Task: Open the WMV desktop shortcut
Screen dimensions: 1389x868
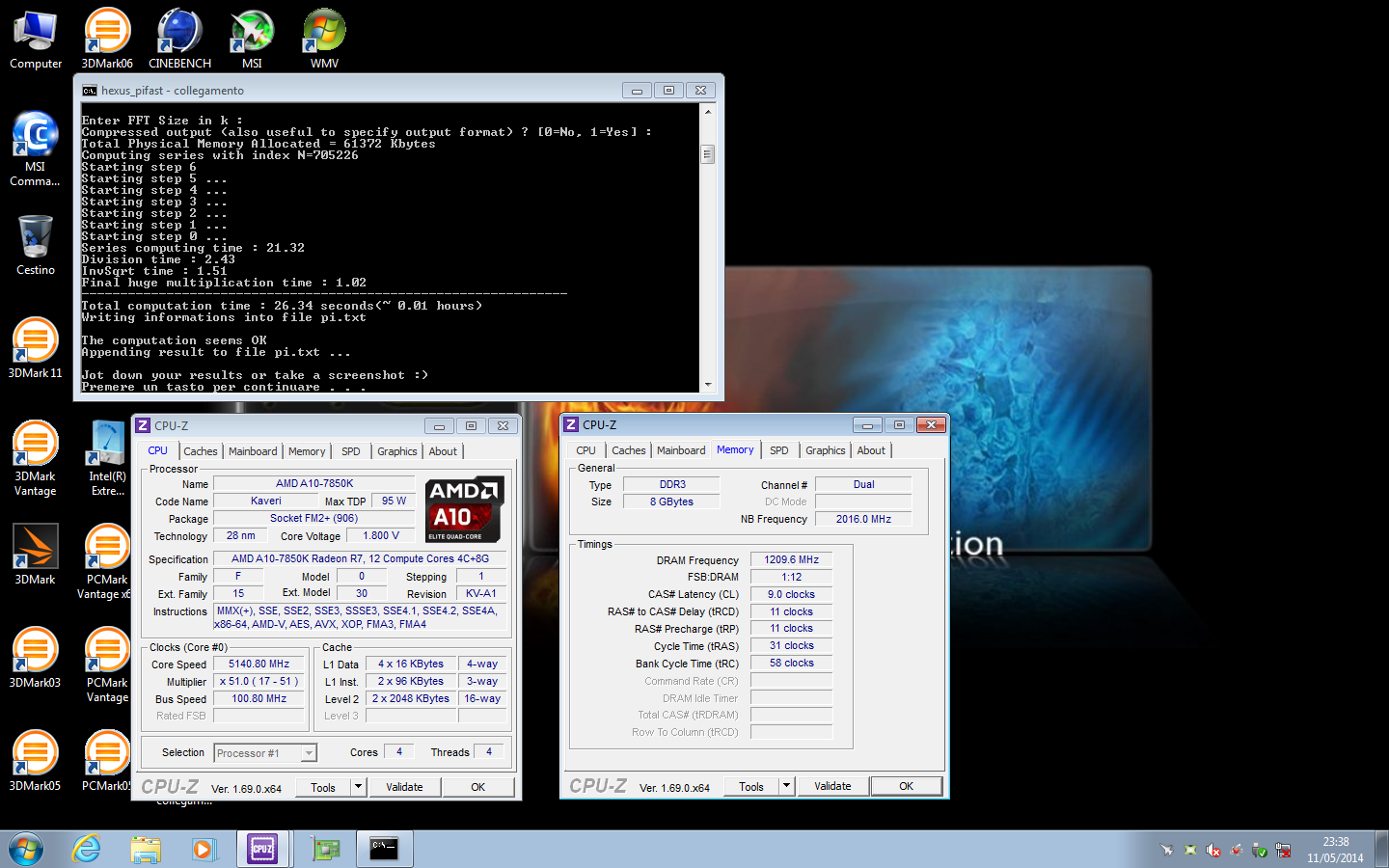Action: tap(324, 40)
